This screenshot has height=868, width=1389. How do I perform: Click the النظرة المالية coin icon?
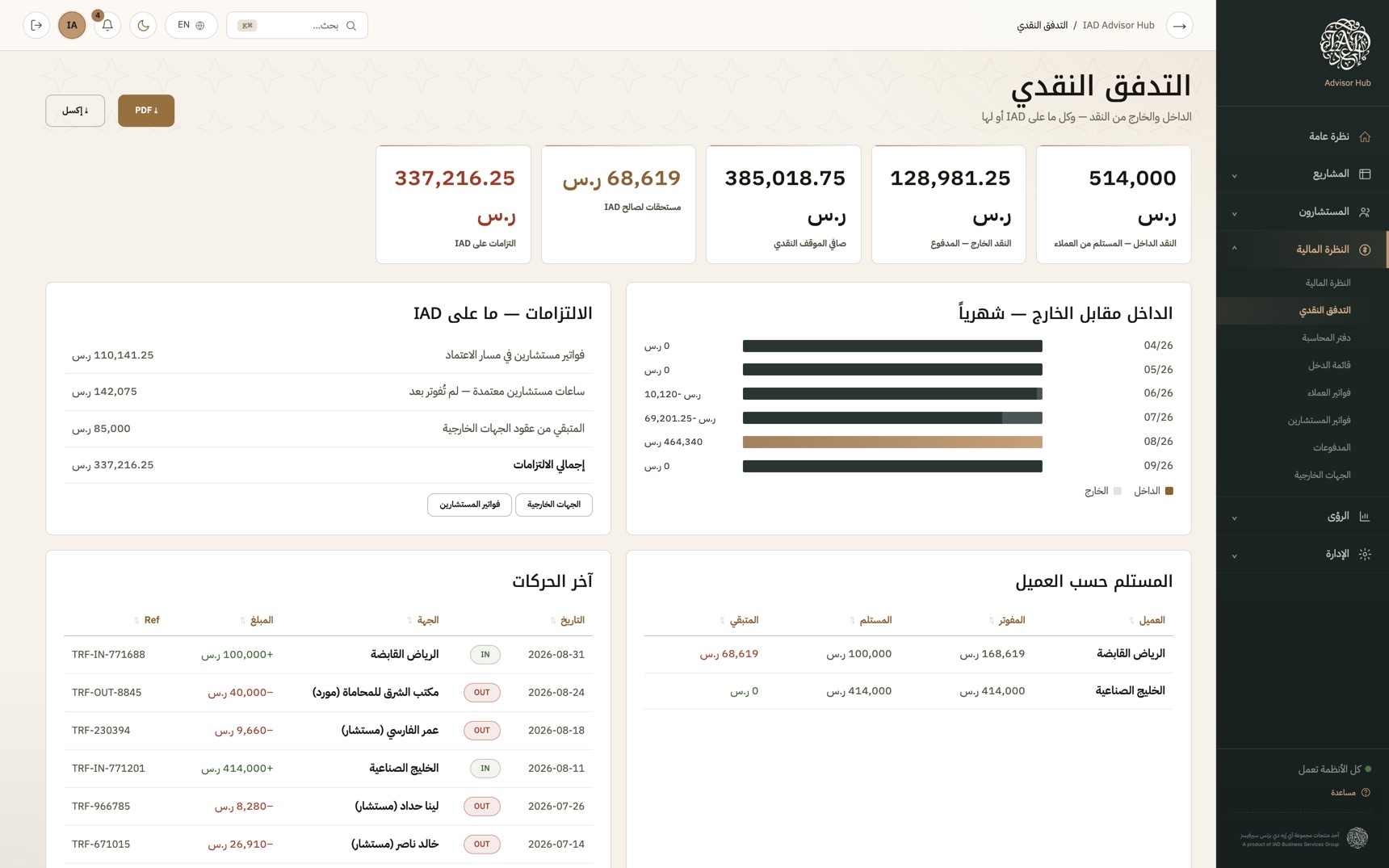(x=1365, y=249)
